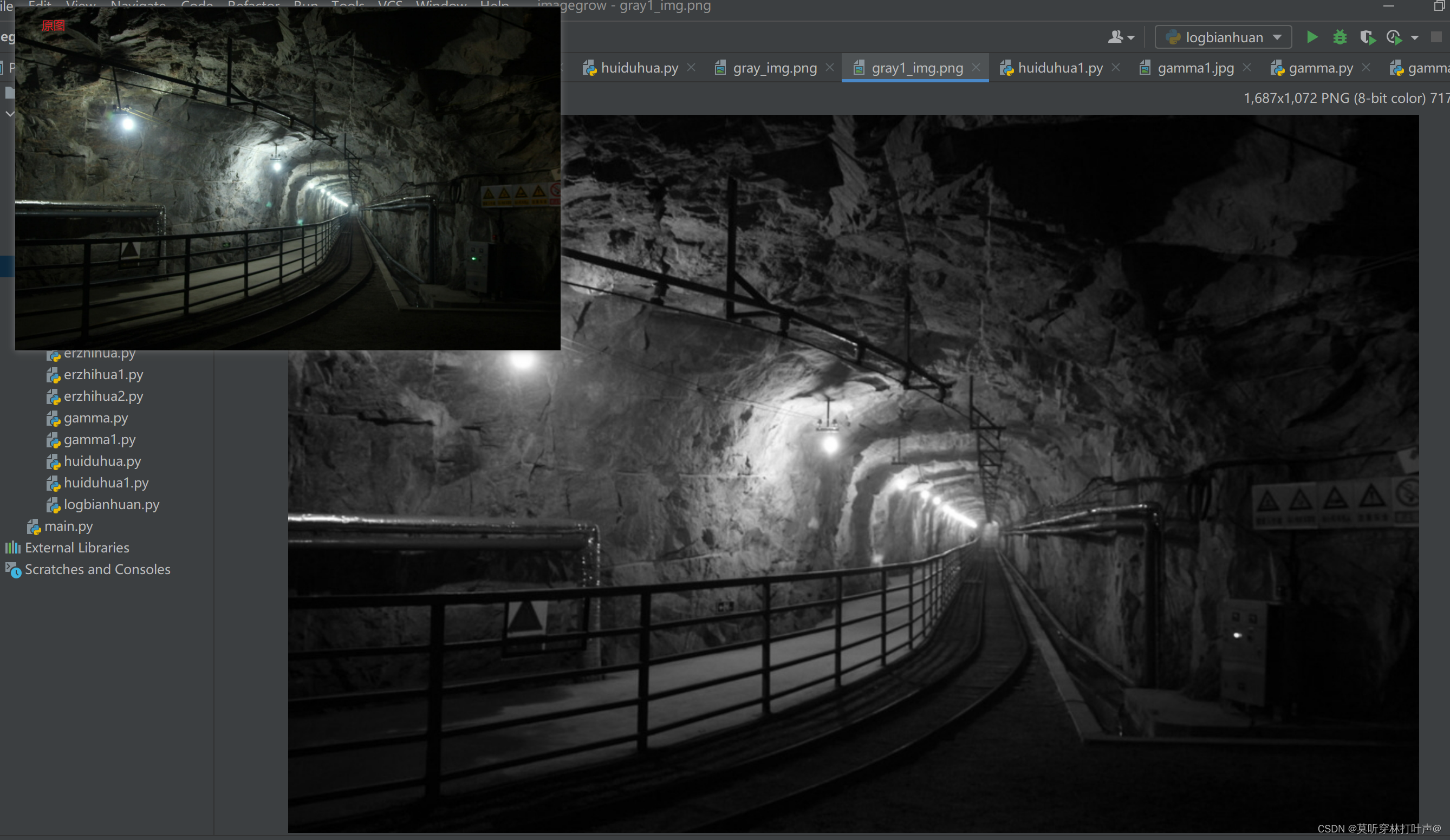
Task: Select main.py in the project tree
Action: [68, 526]
